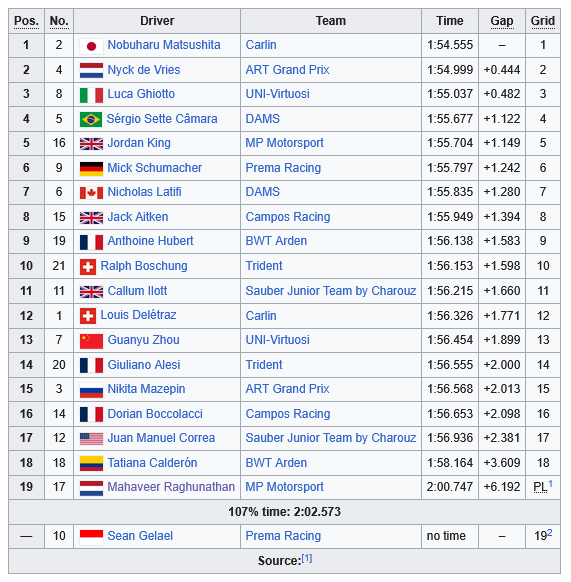Open Campos Racing link in Aitken row

tap(288, 217)
